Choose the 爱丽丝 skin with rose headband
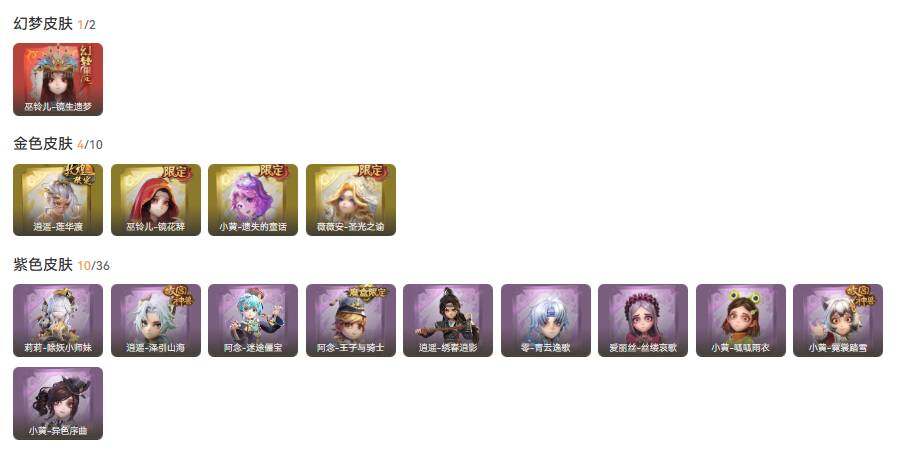The image size is (898, 449). (x=643, y=320)
